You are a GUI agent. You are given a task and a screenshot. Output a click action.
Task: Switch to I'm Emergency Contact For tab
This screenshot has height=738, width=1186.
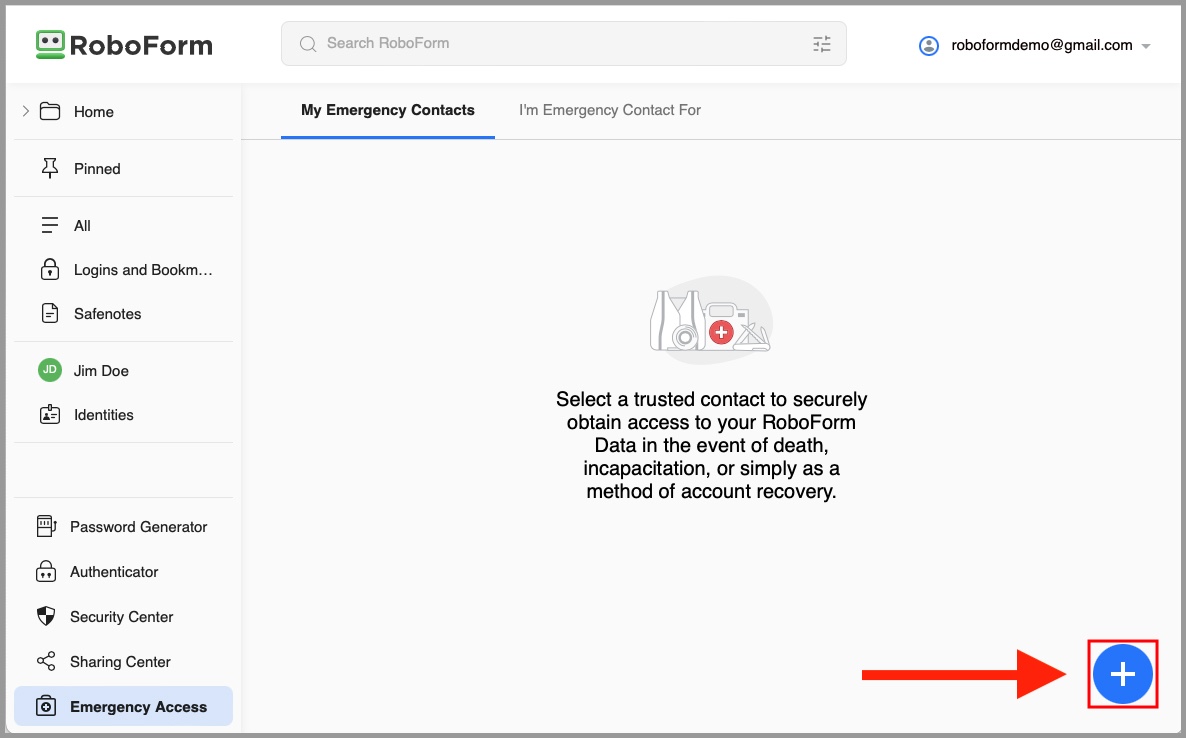click(x=610, y=110)
